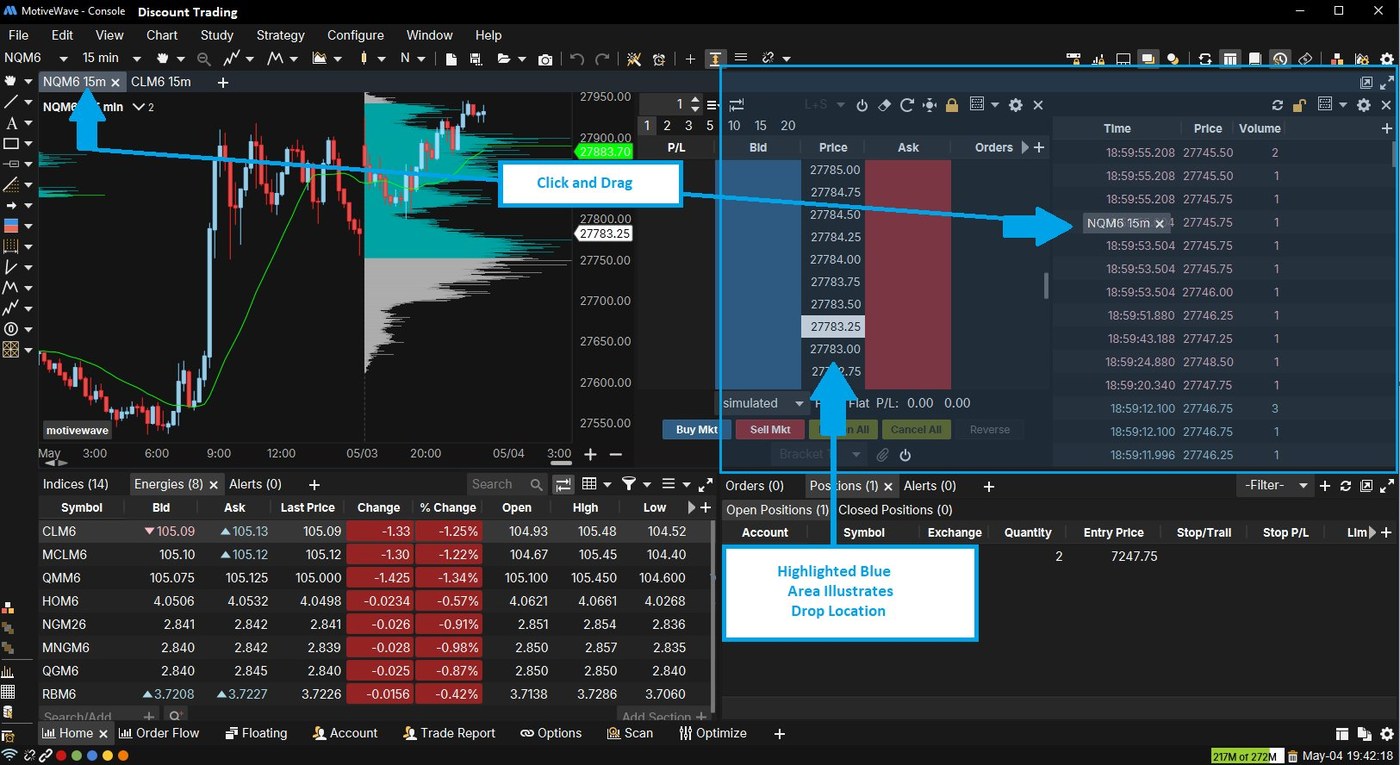Viewport: 1400px width, 765px height.
Task: Click the red color dot in status bar
Action: [x=62, y=755]
